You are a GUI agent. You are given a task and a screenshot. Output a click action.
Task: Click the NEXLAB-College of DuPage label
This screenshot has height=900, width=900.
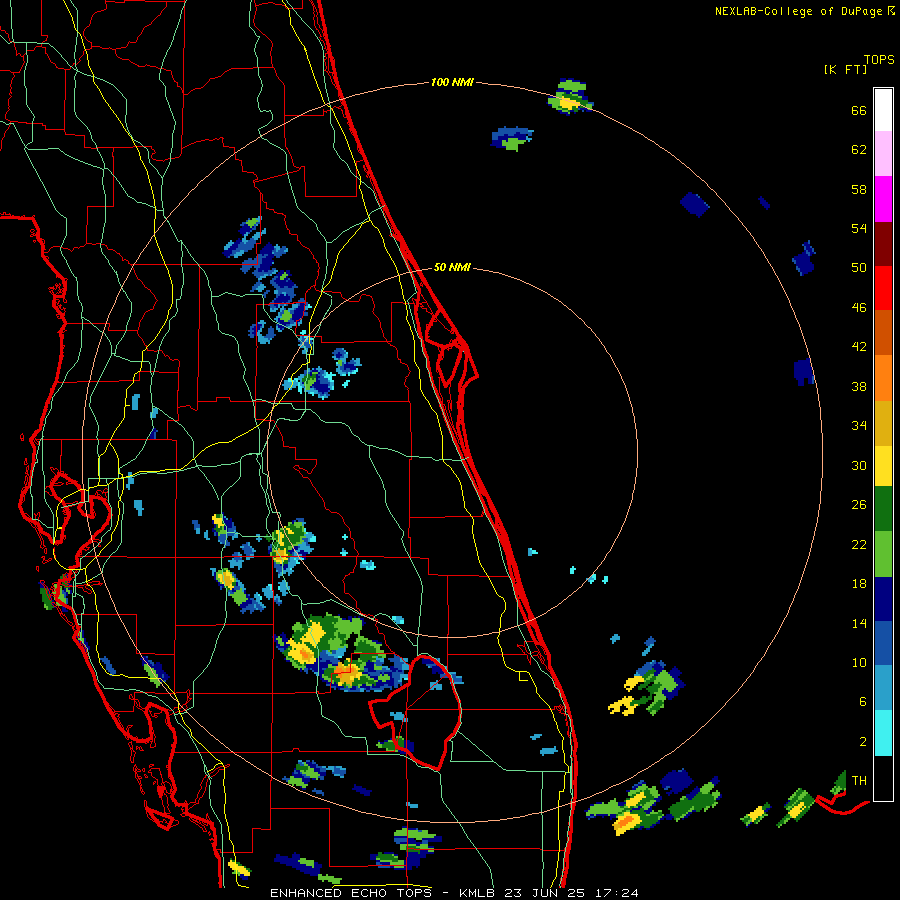(x=799, y=11)
